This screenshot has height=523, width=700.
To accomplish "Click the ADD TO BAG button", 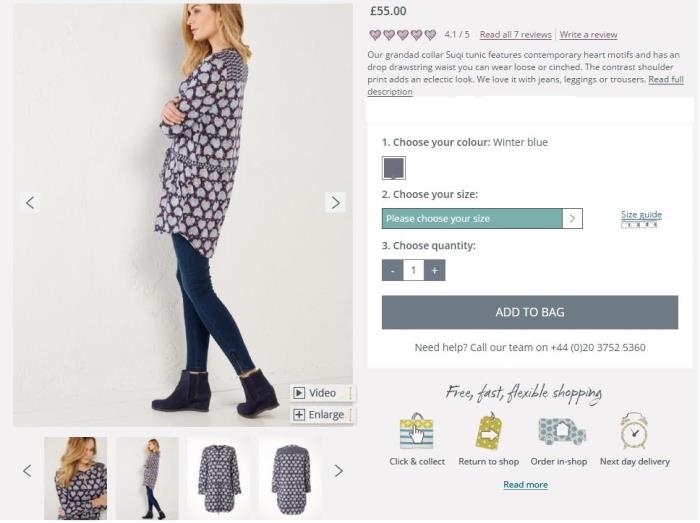I will [x=529, y=312].
